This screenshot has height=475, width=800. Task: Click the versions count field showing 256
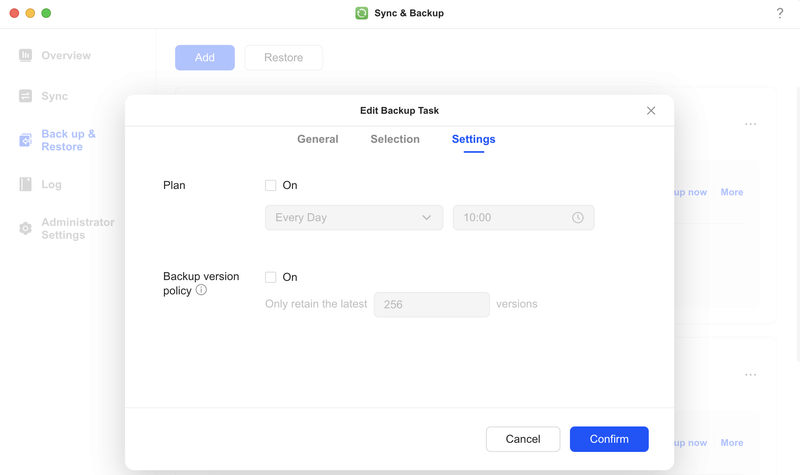point(432,304)
